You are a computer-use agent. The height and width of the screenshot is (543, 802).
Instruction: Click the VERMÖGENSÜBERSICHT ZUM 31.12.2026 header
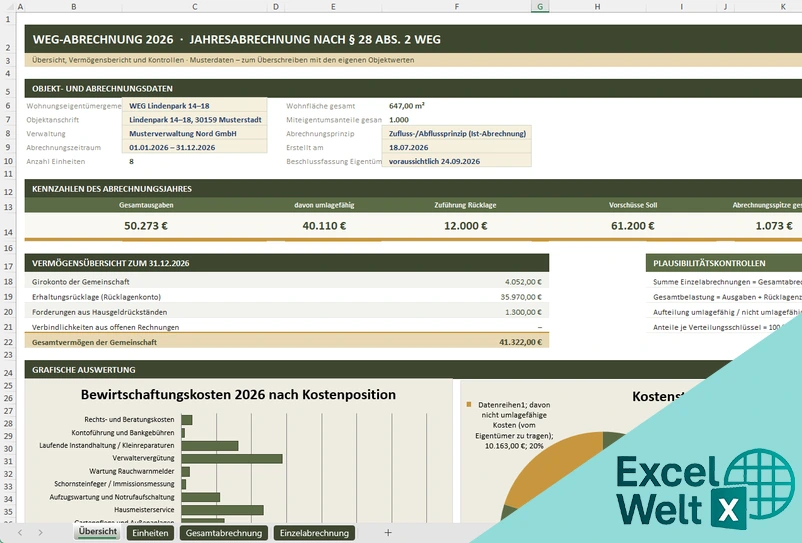point(286,263)
